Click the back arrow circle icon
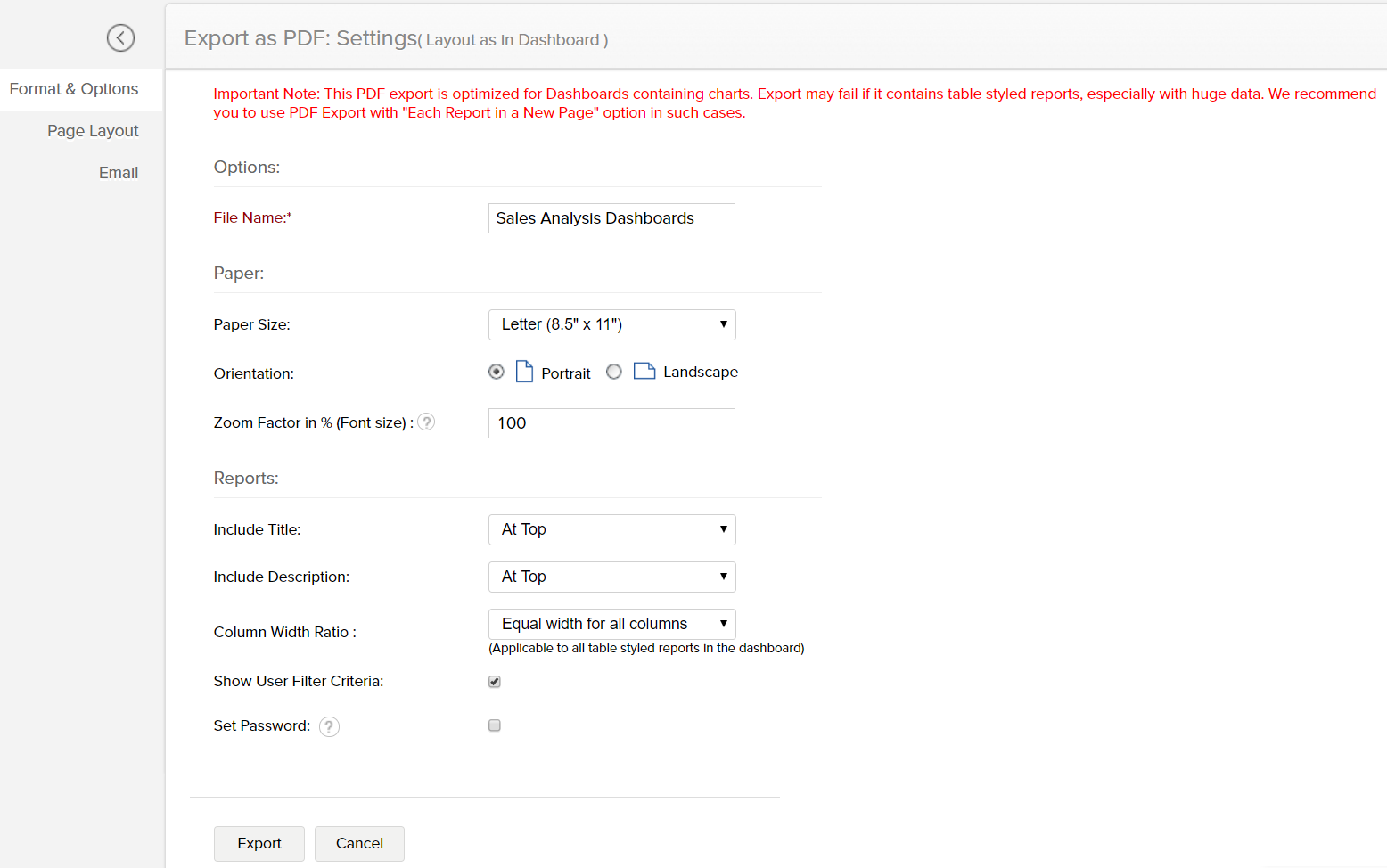The width and height of the screenshot is (1387, 868). [x=120, y=37]
